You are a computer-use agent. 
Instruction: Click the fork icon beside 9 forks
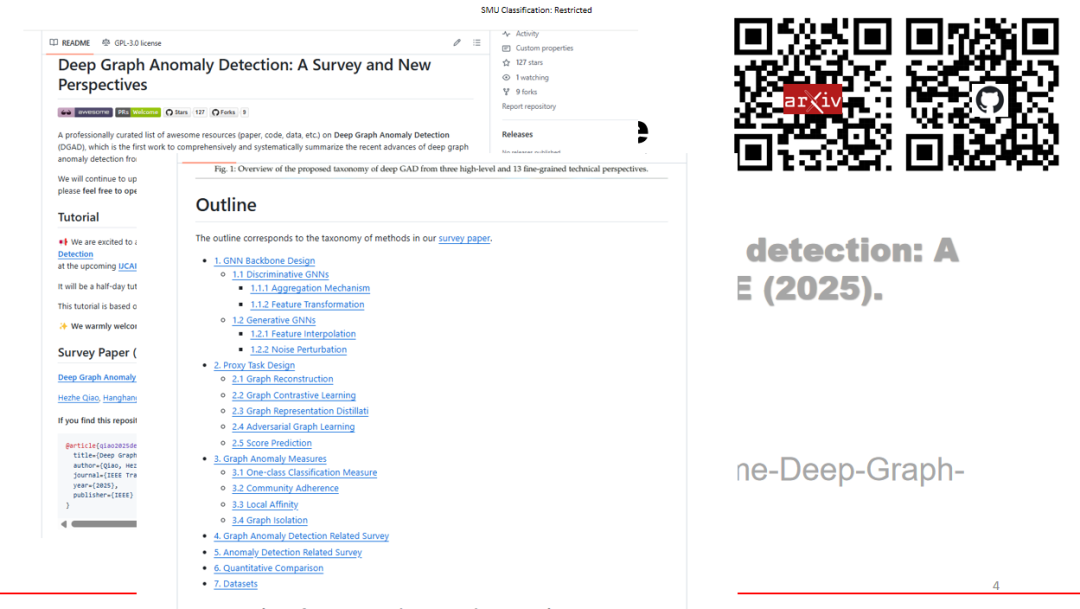tap(506, 92)
